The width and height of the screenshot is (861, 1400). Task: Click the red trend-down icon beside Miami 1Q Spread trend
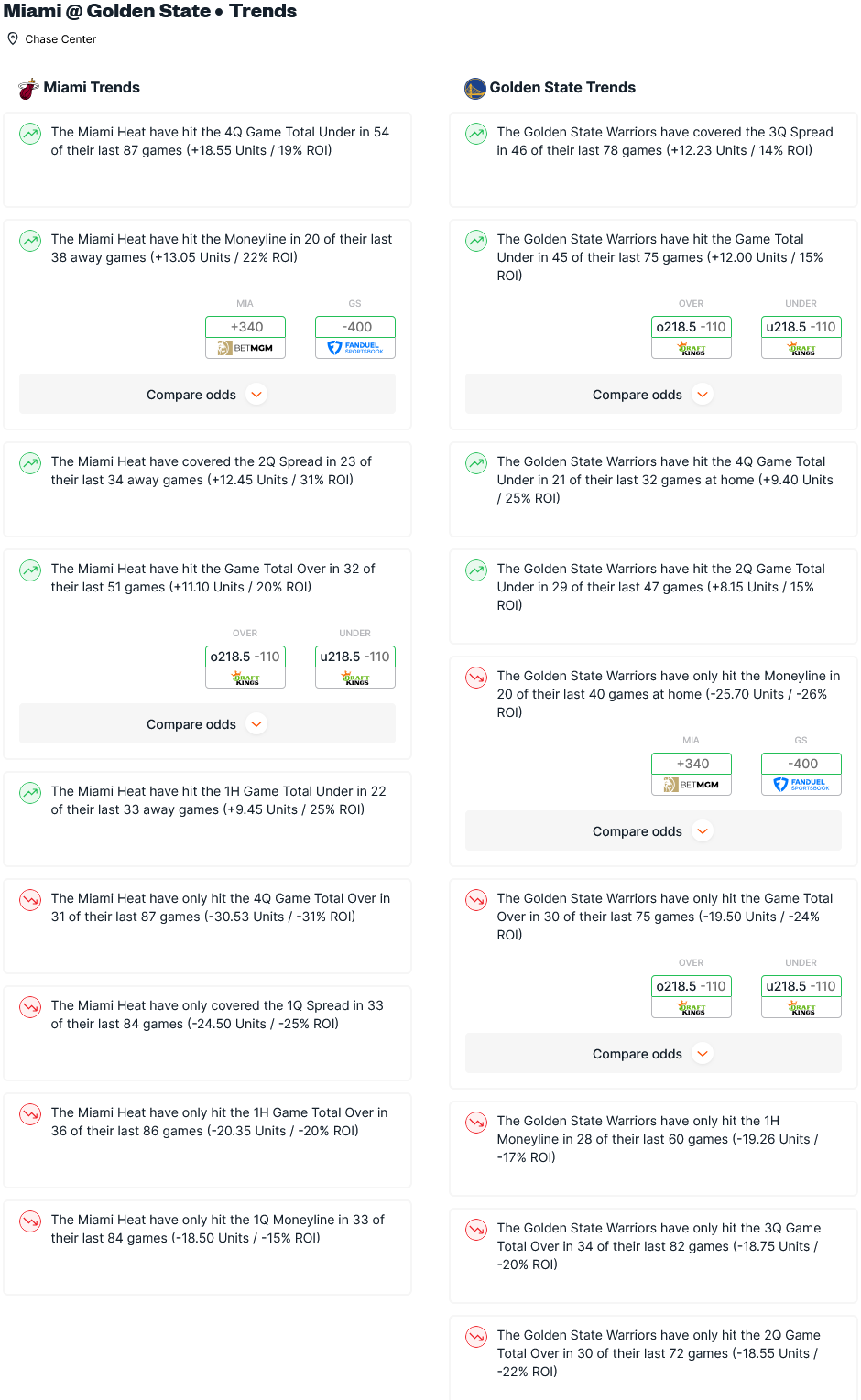click(x=30, y=1007)
